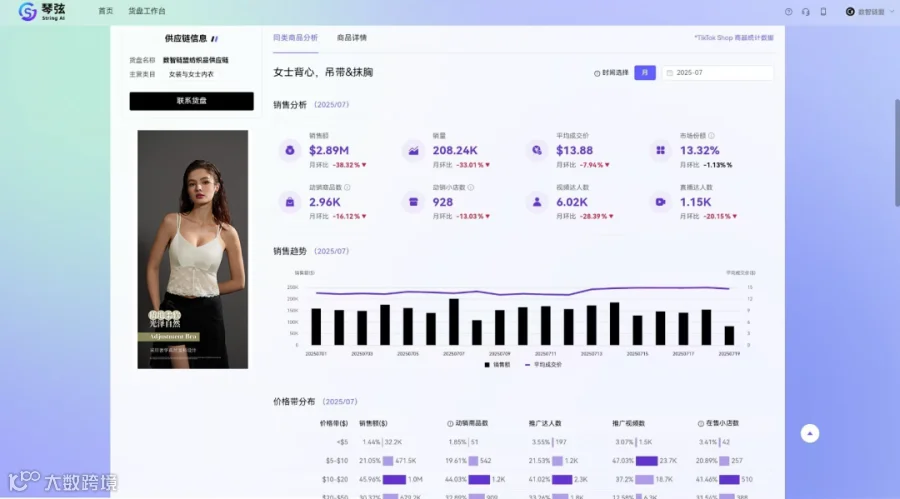900x499 pixels.
Task: Click the user avatar icon in header
Action: 850,11
